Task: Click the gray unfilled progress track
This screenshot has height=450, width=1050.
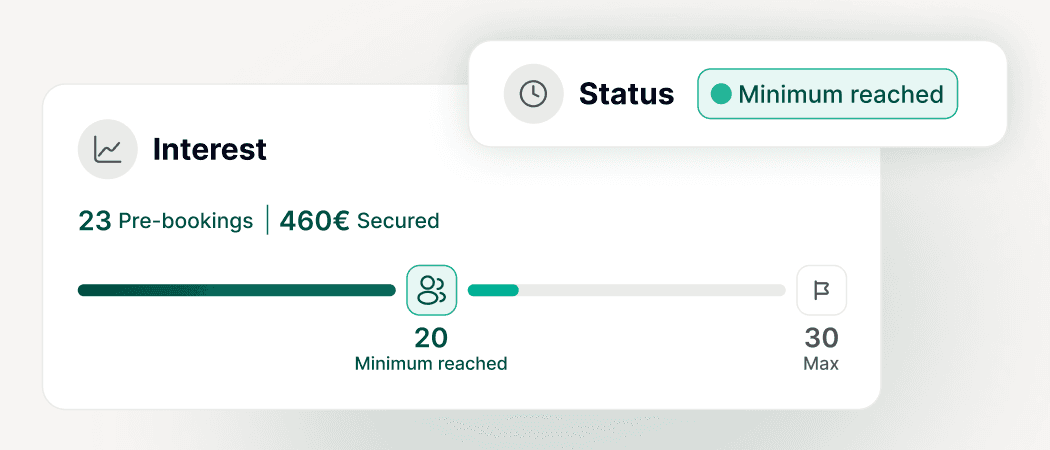Action: 652,290
